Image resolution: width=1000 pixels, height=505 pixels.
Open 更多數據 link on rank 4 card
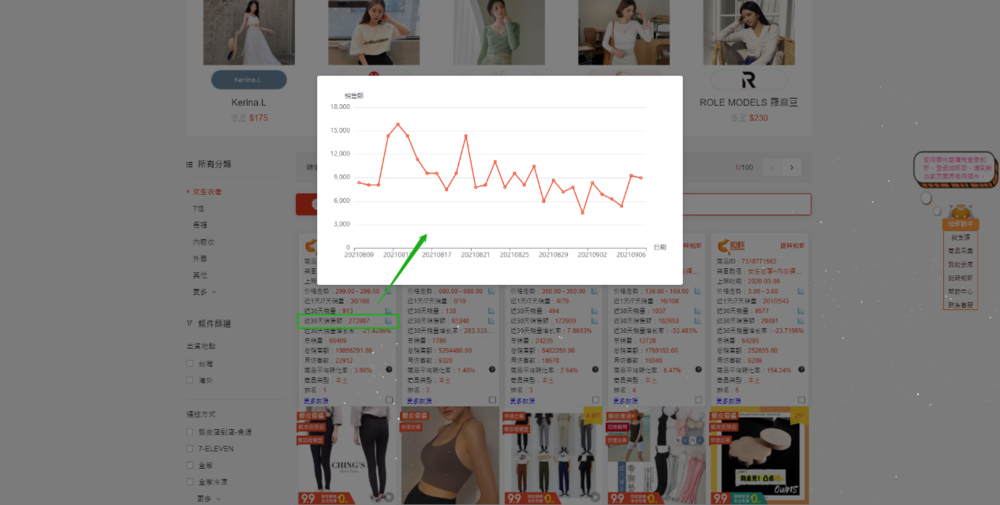click(x=626, y=401)
